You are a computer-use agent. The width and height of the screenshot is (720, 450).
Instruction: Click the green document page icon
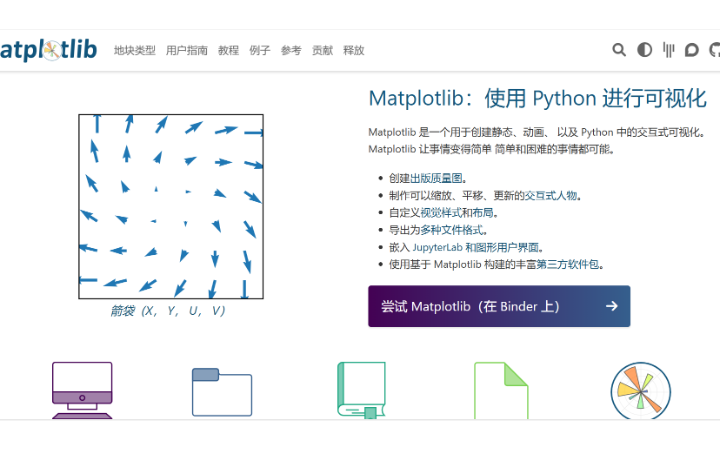501,390
